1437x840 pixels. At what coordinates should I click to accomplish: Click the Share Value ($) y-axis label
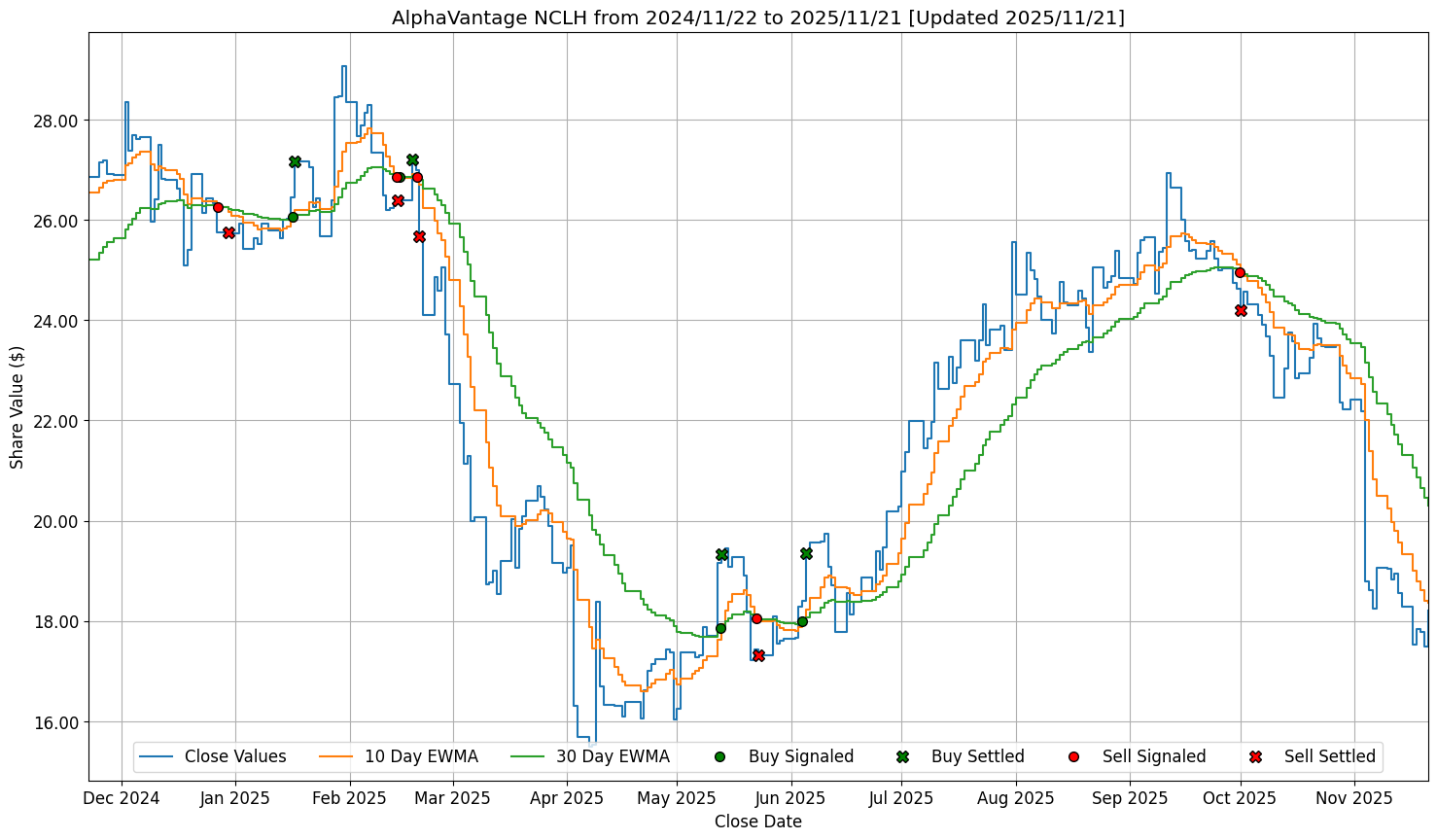click(x=17, y=406)
